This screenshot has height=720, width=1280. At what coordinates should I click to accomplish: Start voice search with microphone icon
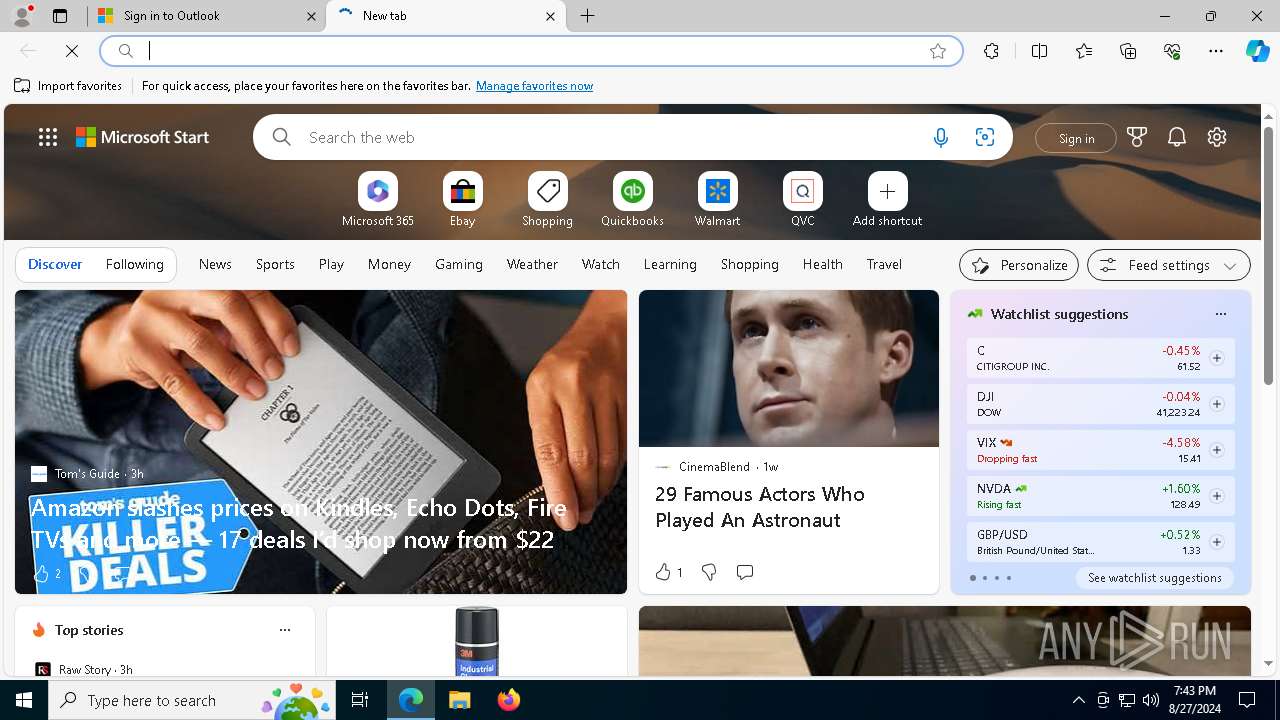tap(940, 138)
